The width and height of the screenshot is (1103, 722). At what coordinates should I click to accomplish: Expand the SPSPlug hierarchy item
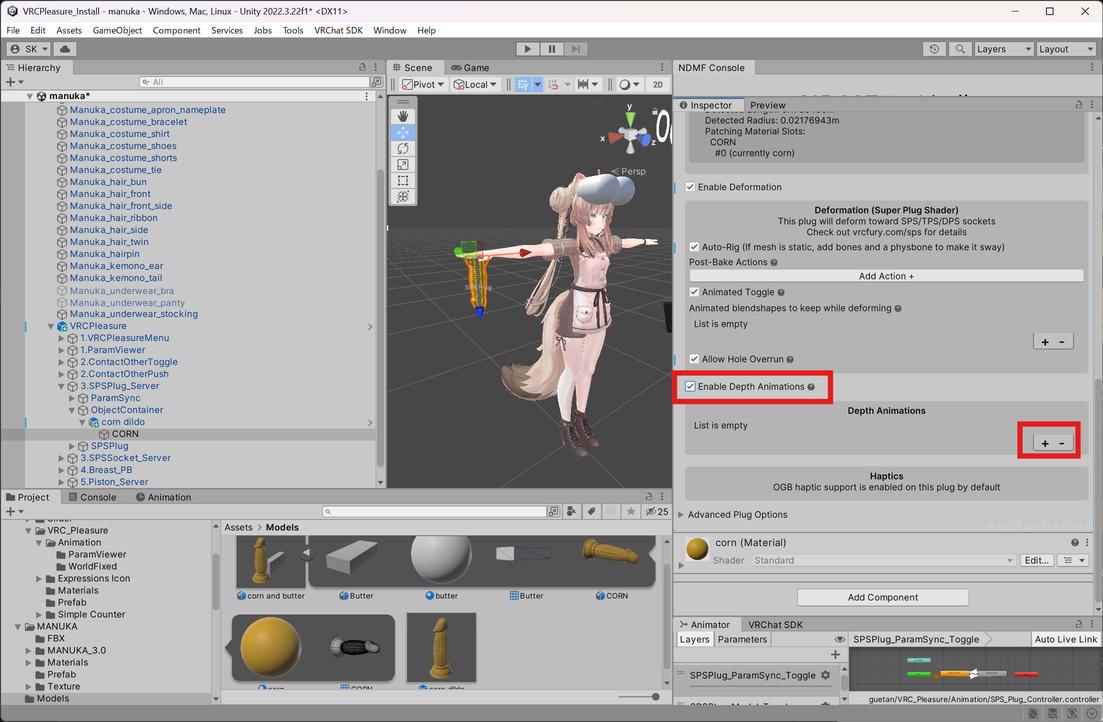pos(72,446)
